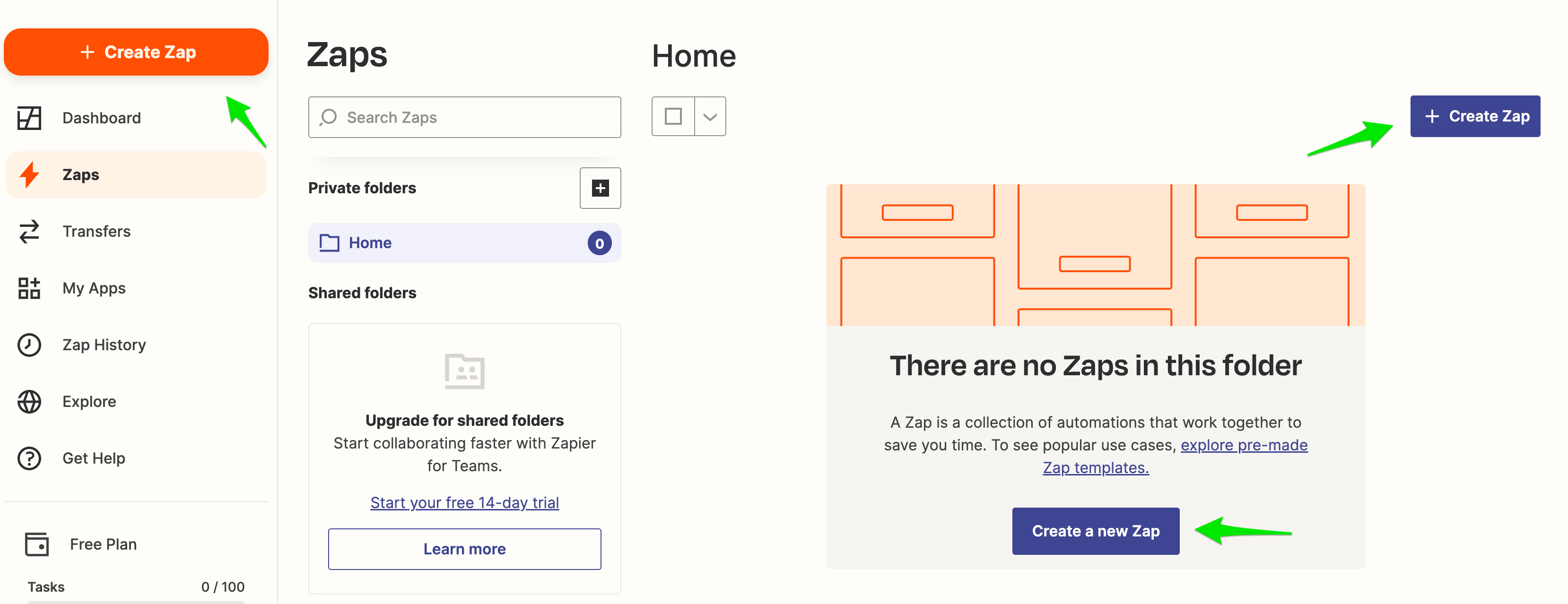Add a new private folder

pyautogui.click(x=600, y=188)
